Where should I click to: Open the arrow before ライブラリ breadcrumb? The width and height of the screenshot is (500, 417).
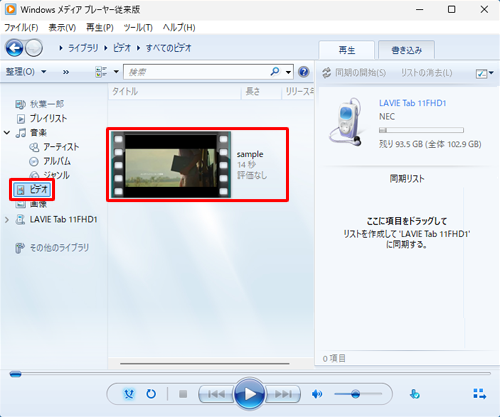(61, 48)
